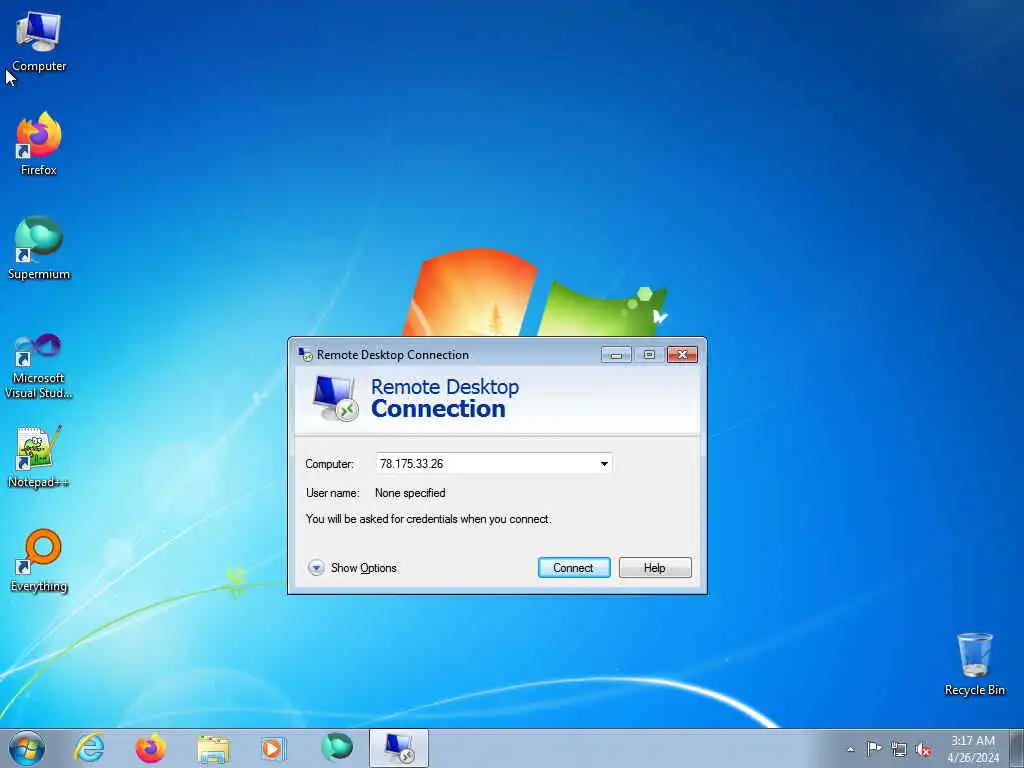Open the Windows Start menu
Screen dimensions: 1024x768
click(x=27, y=748)
